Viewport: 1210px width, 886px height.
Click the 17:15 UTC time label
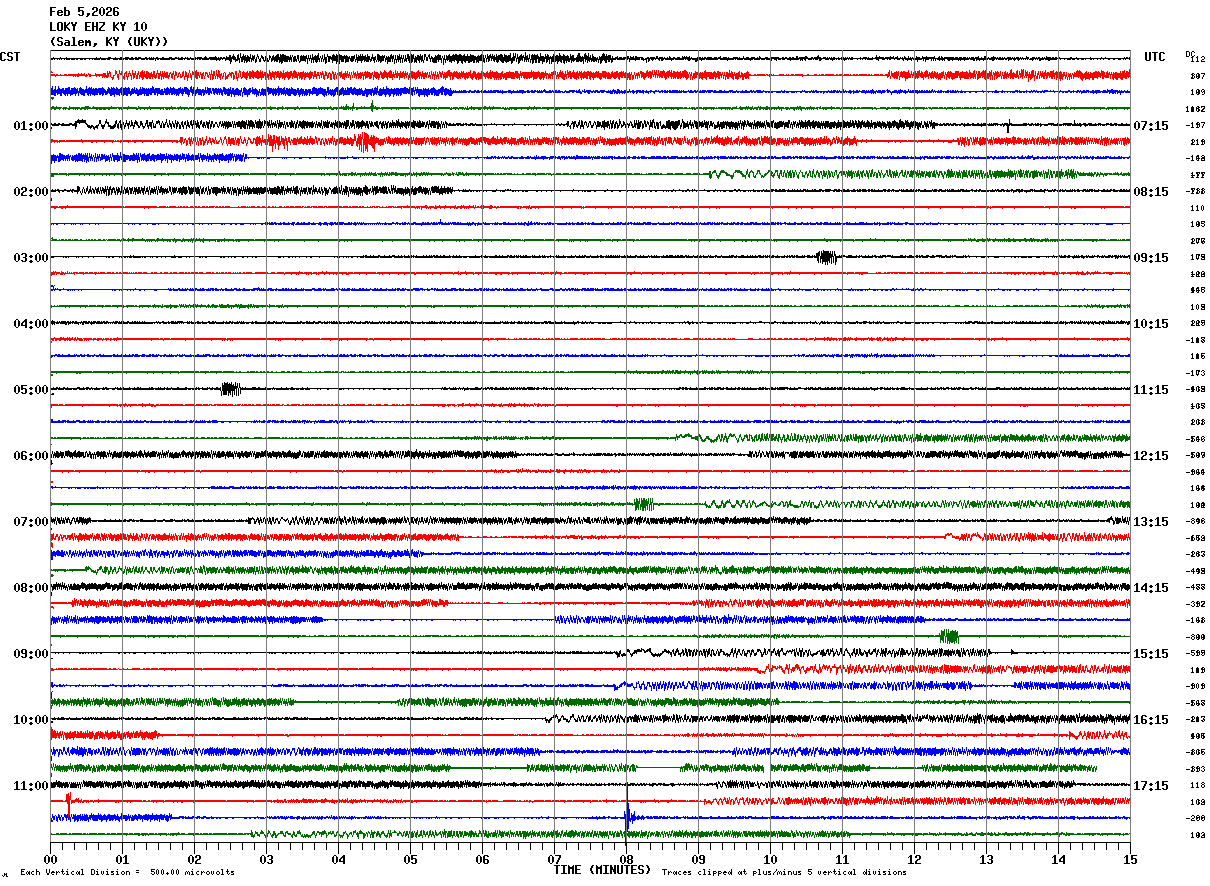click(1151, 786)
